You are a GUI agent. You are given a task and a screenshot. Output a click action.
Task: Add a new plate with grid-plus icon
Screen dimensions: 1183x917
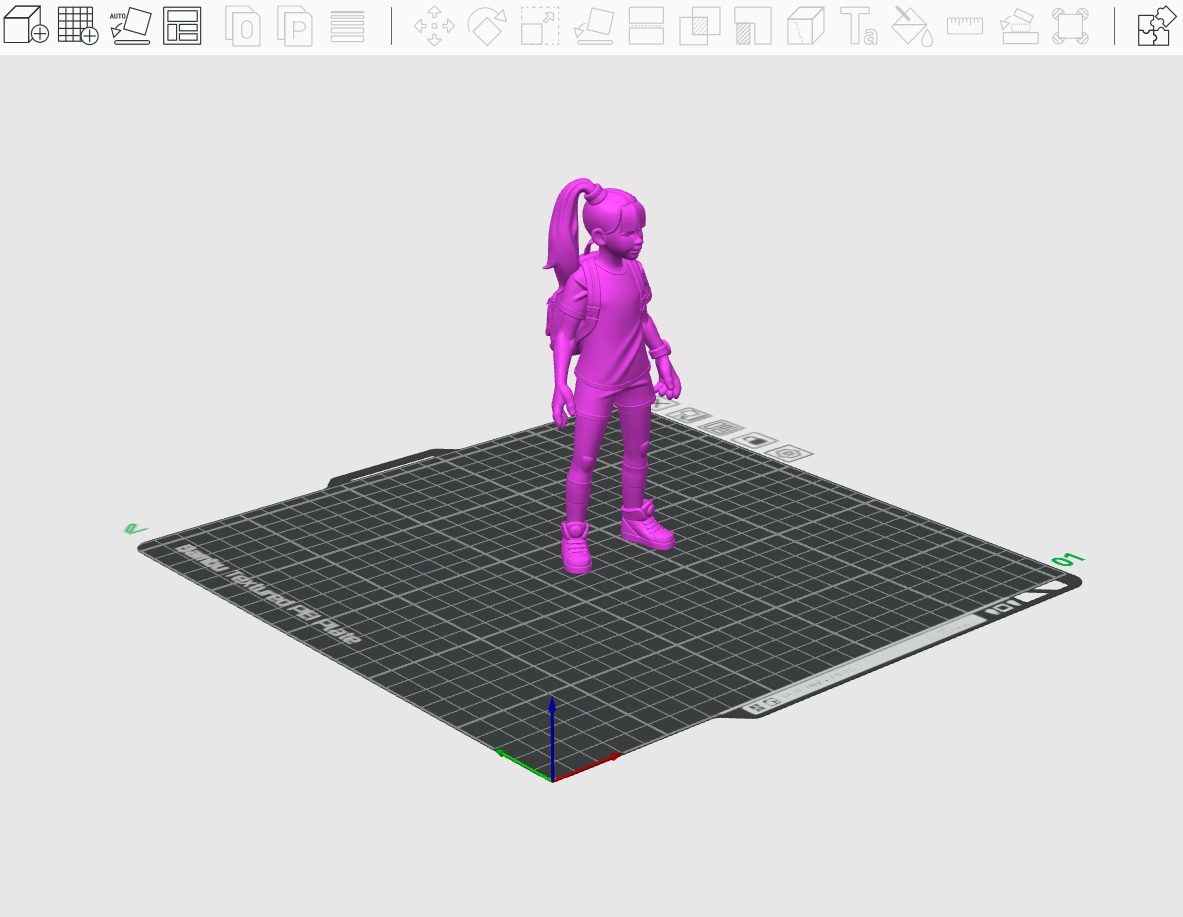78,25
